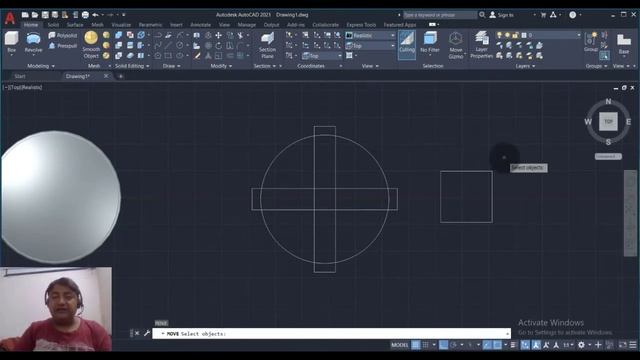Toggle snap mode in status bar
640x360 pixels.
426,345
